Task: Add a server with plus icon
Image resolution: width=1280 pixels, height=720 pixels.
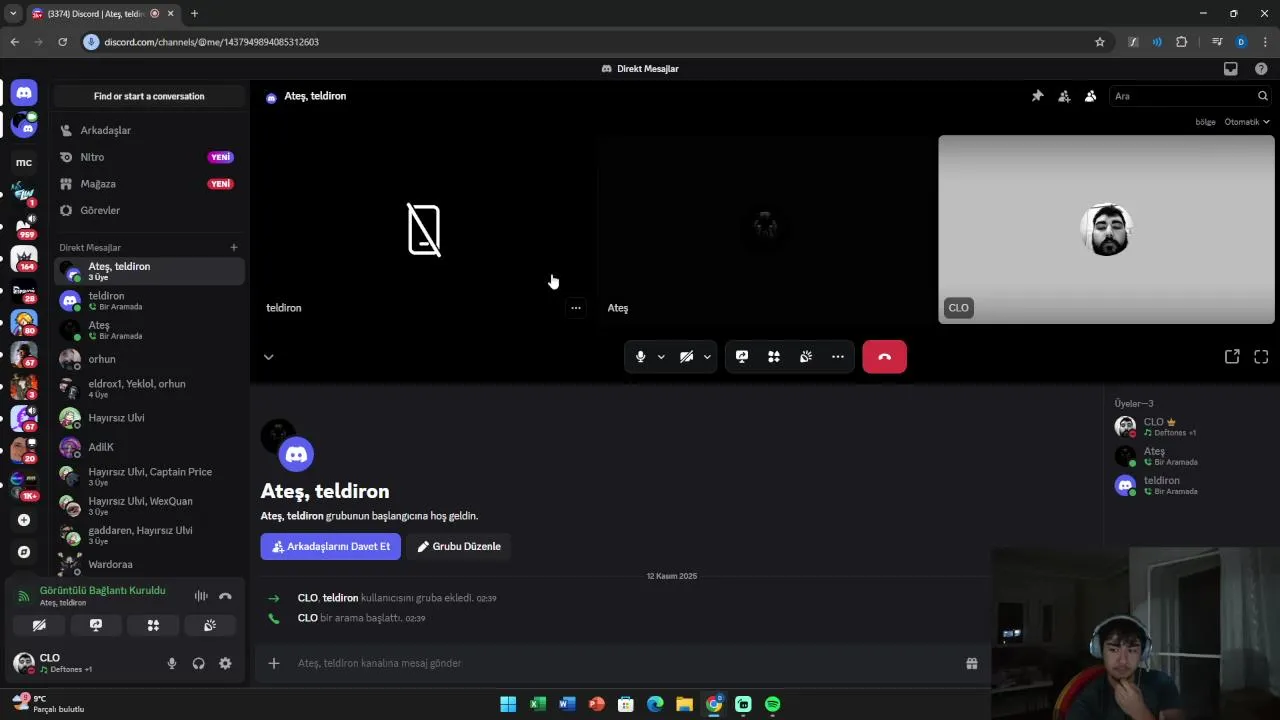Action: [x=24, y=520]
